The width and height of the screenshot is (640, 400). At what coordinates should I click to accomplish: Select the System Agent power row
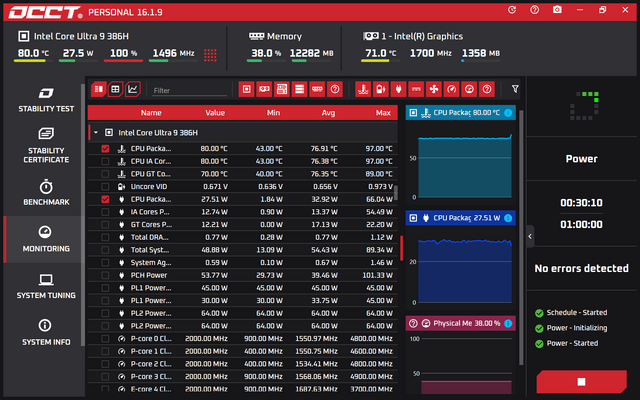(x=242, y=262)
